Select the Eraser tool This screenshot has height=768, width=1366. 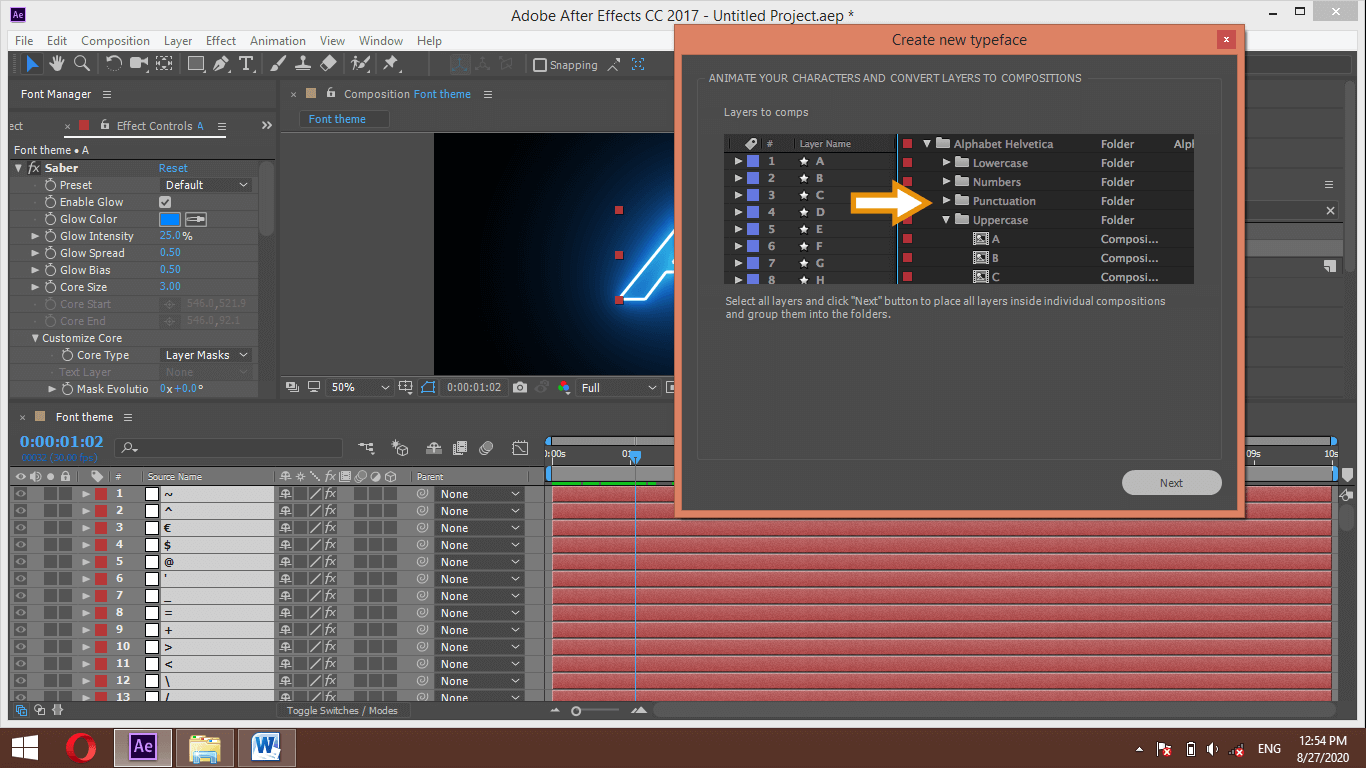tap(328, 64)
